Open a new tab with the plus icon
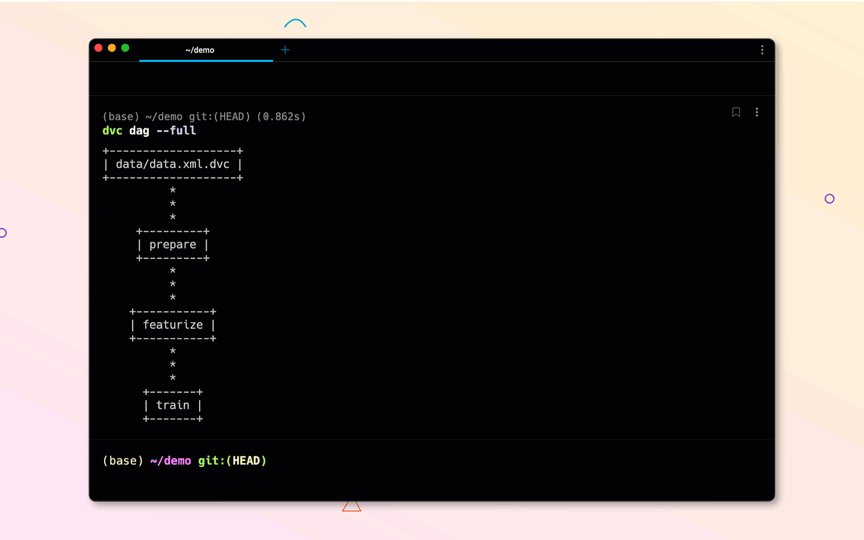 [x=285, y=50]
